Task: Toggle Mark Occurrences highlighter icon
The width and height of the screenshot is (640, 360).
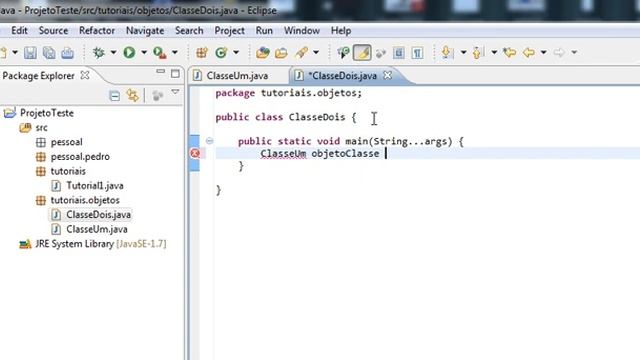Action: pos(362,53)
